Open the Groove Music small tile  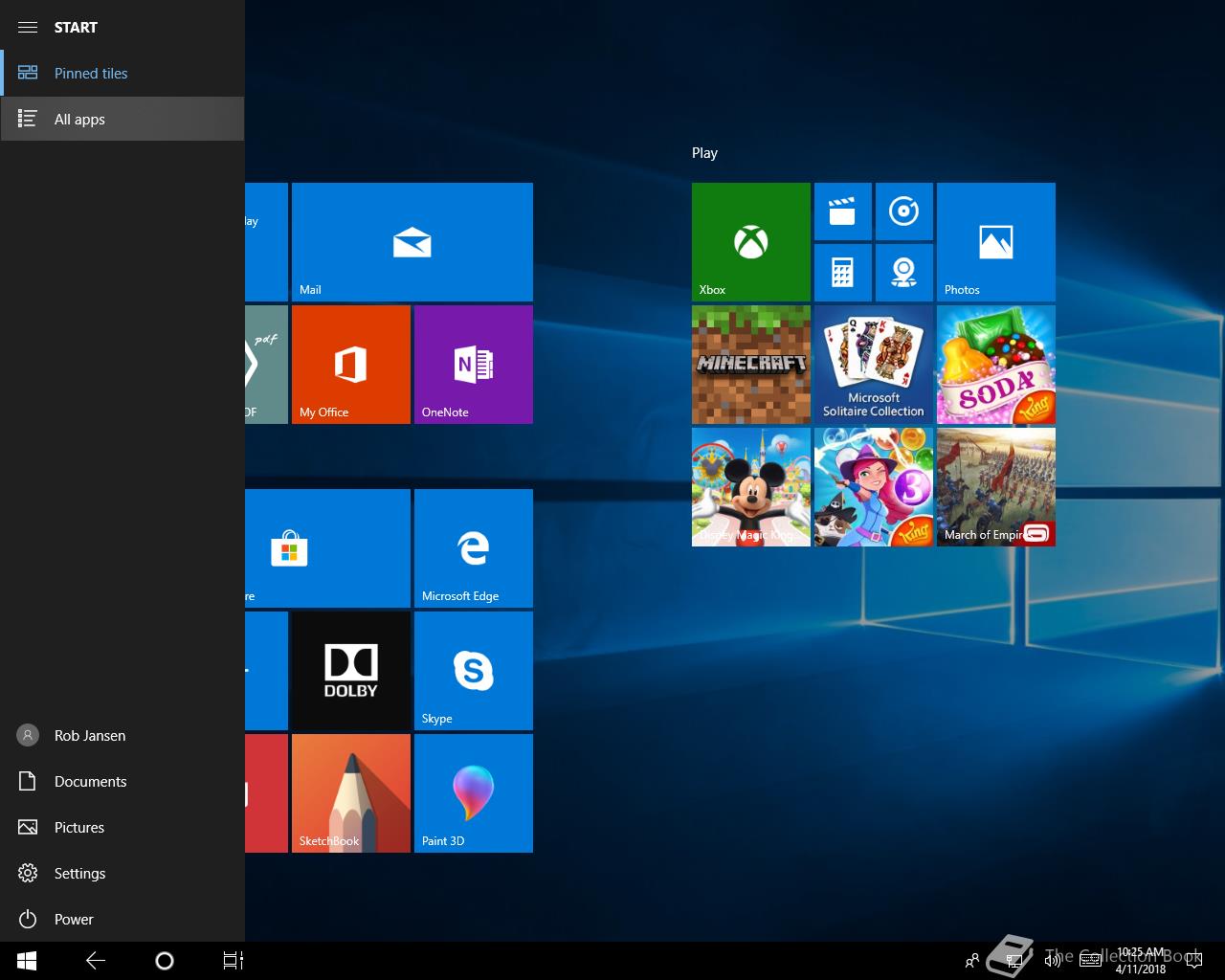tap(904, 212)
